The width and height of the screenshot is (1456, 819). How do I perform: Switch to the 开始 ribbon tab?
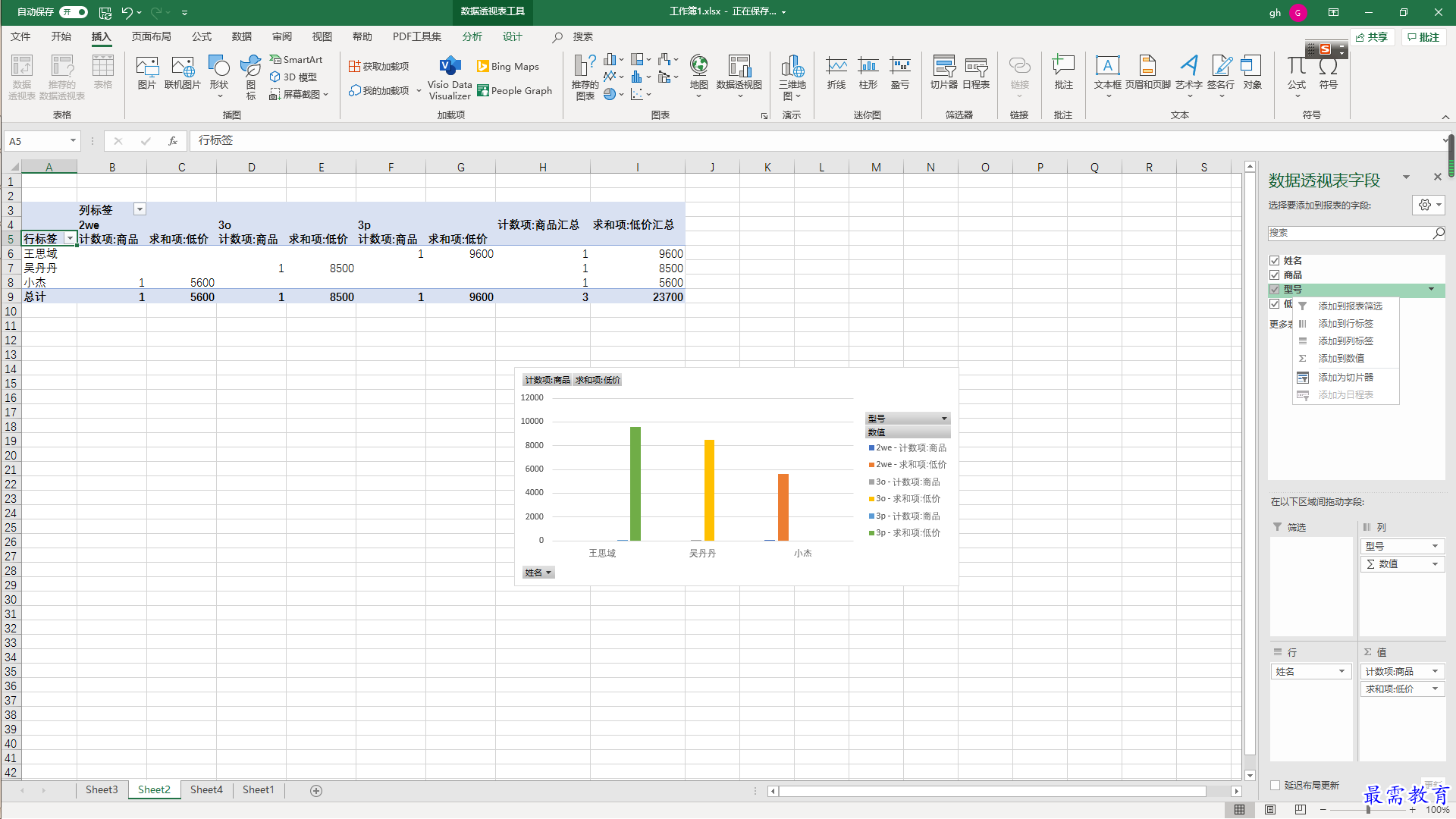[61, 36]
